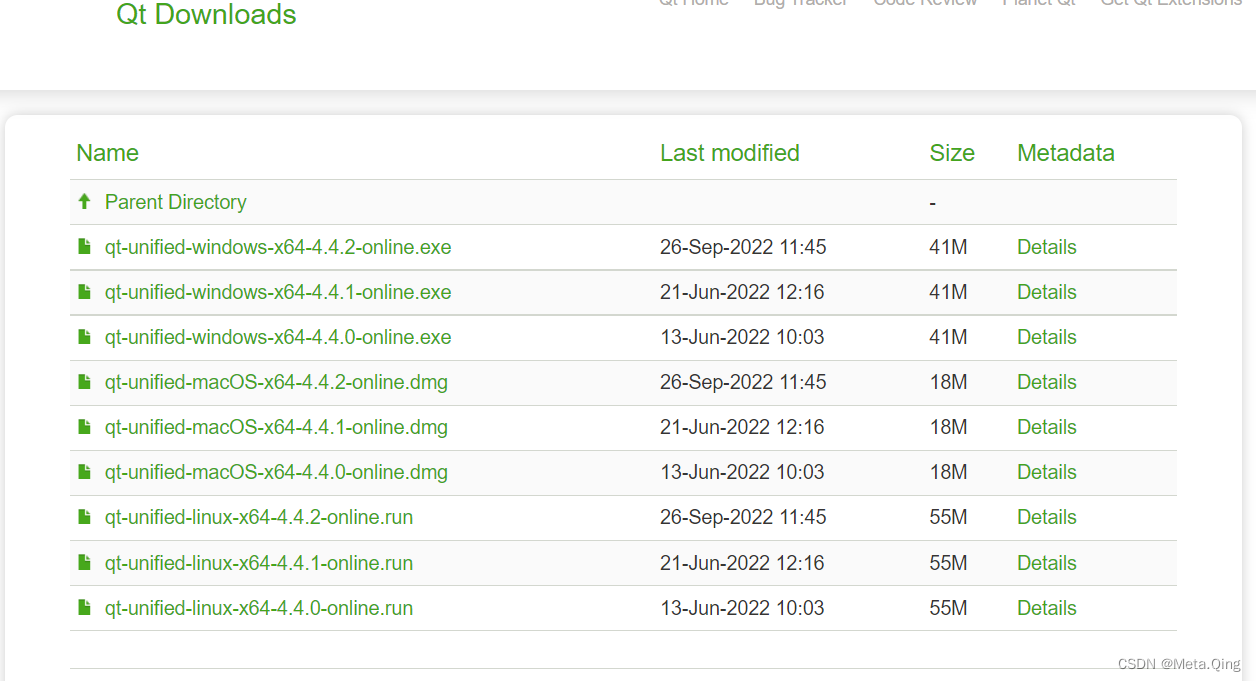This screenshot has height=681, width=1256.
Task: Download qt-unified-linux-x64-4.4.1-online.run
Action: [x=259, y=563]
